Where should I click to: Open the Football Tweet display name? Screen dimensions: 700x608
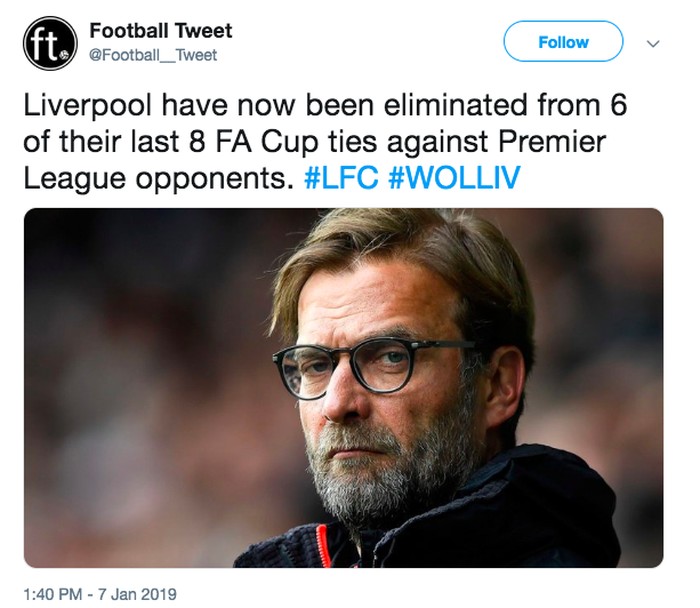tap(160, 32)
